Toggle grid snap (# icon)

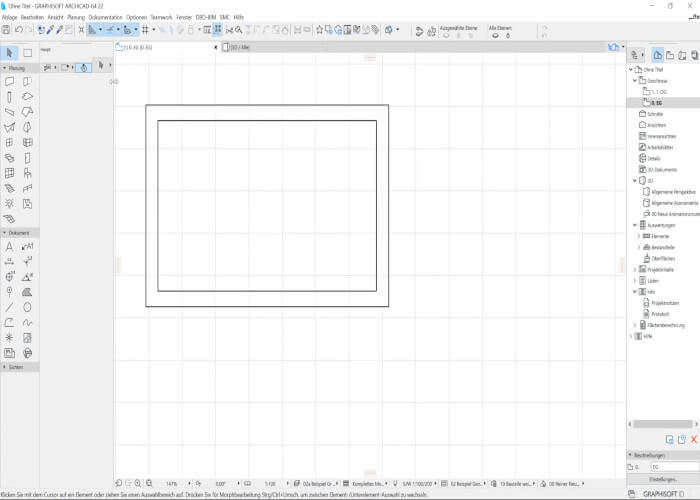point(146,30)
